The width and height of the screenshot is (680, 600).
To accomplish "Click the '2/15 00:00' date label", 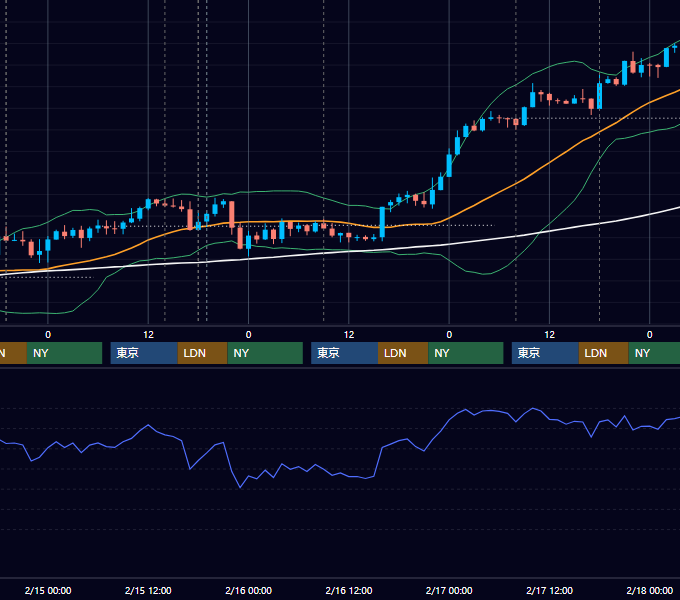I will click(48, 590).
